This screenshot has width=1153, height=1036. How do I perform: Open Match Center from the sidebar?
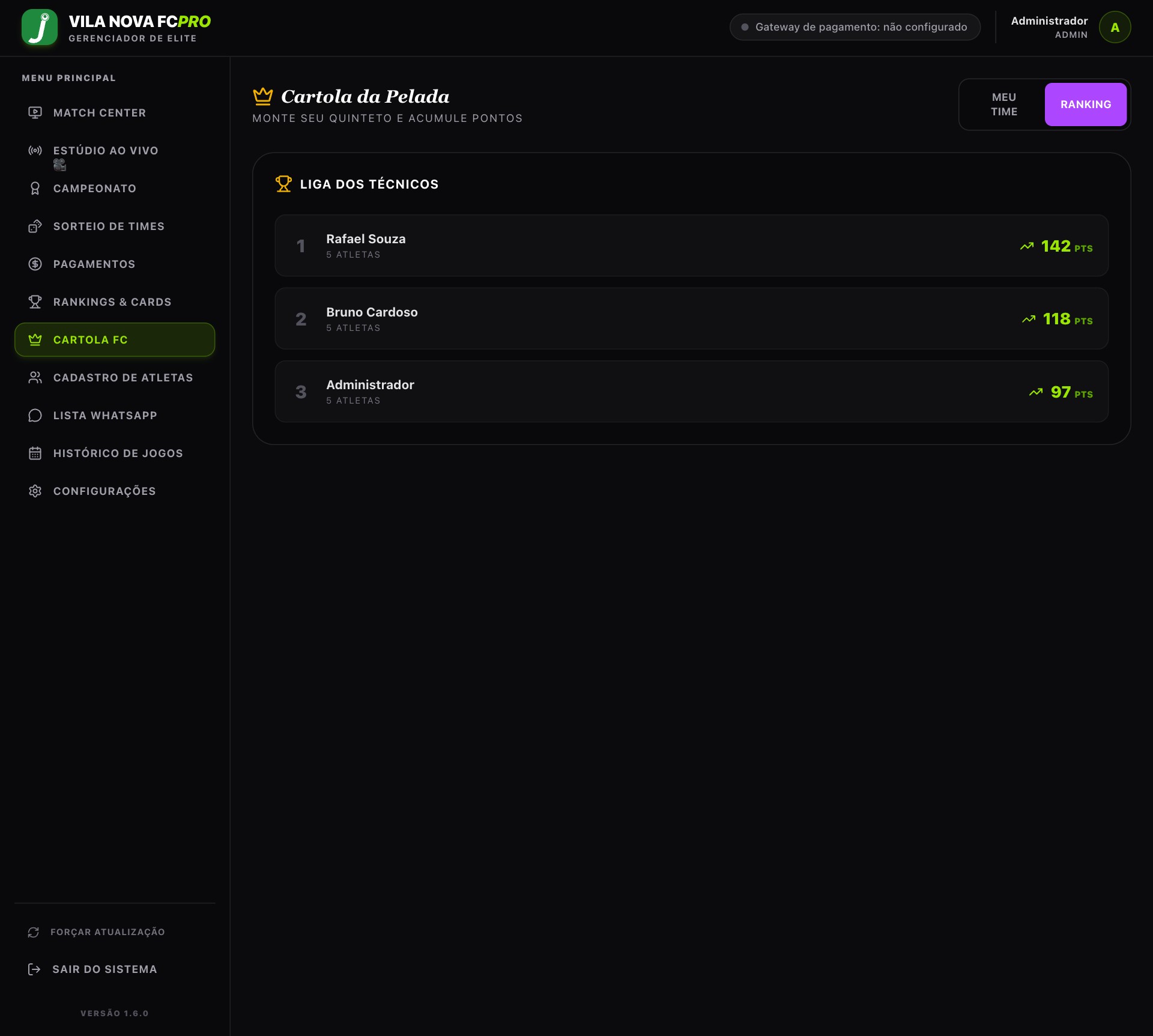(115, 113)
